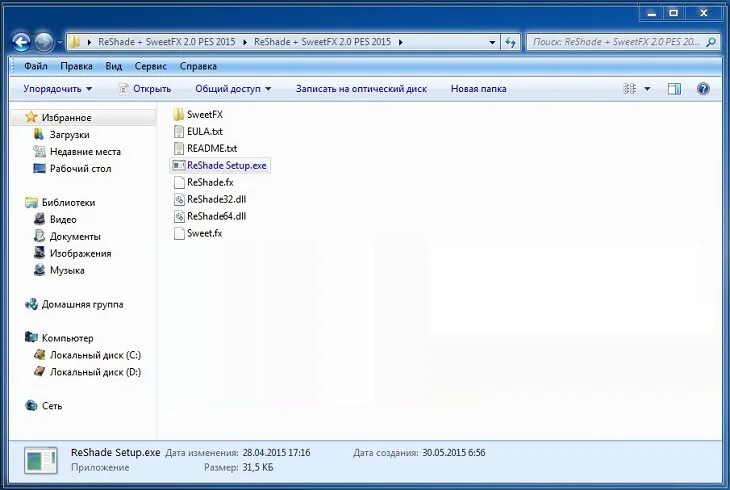Image resolution: width=730 pixels, height=490 pixels.
Task: Click the search magnifier icon
Action: coord(710,42)
